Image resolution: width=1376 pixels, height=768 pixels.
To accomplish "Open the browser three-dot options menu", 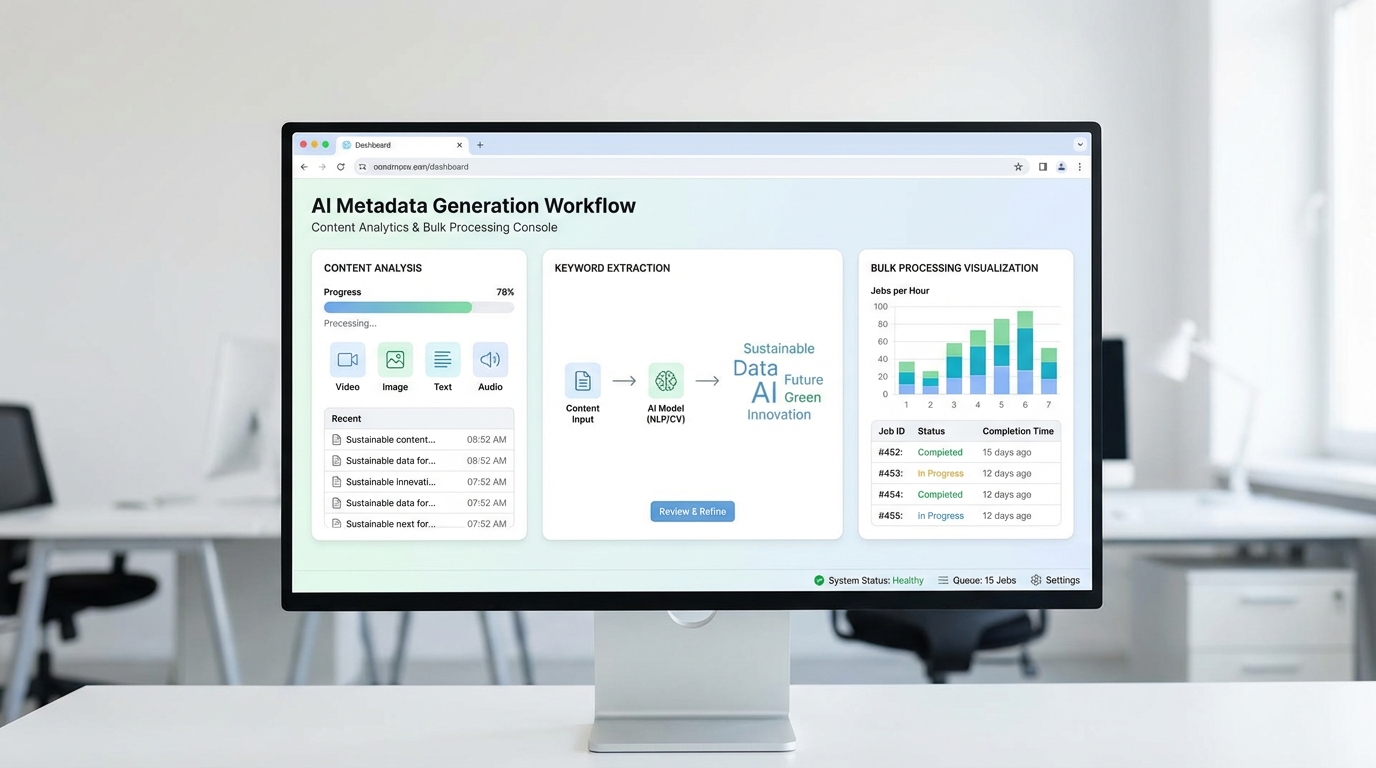I will [1079, 166].
